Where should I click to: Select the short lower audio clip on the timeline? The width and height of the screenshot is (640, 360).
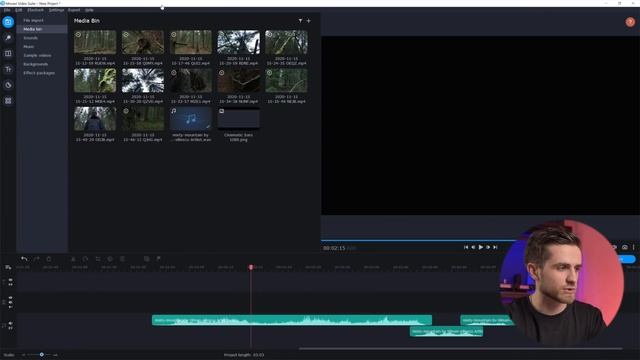(446, 331)
